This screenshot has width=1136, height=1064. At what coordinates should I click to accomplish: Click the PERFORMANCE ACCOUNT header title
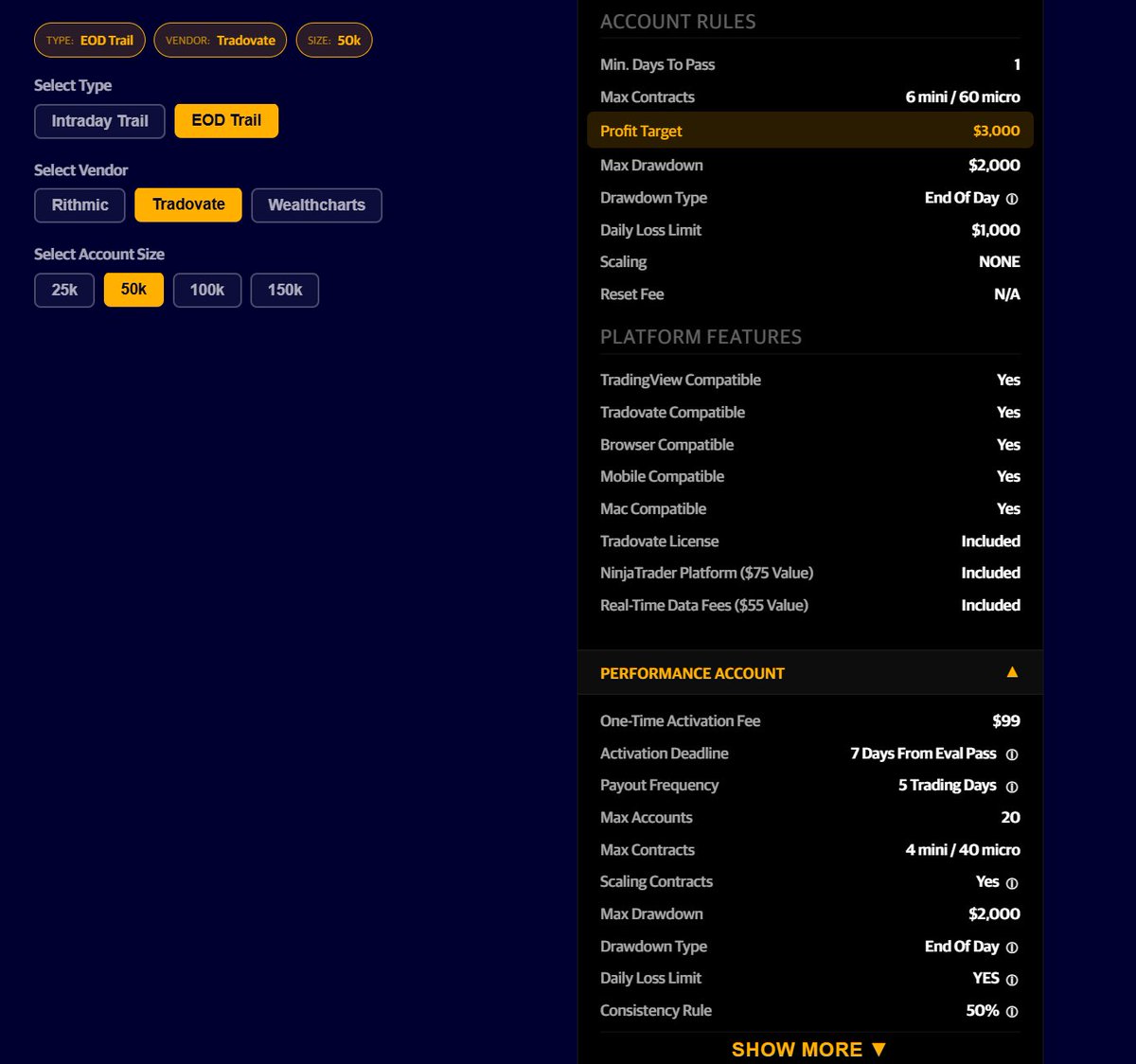[692, 673]
